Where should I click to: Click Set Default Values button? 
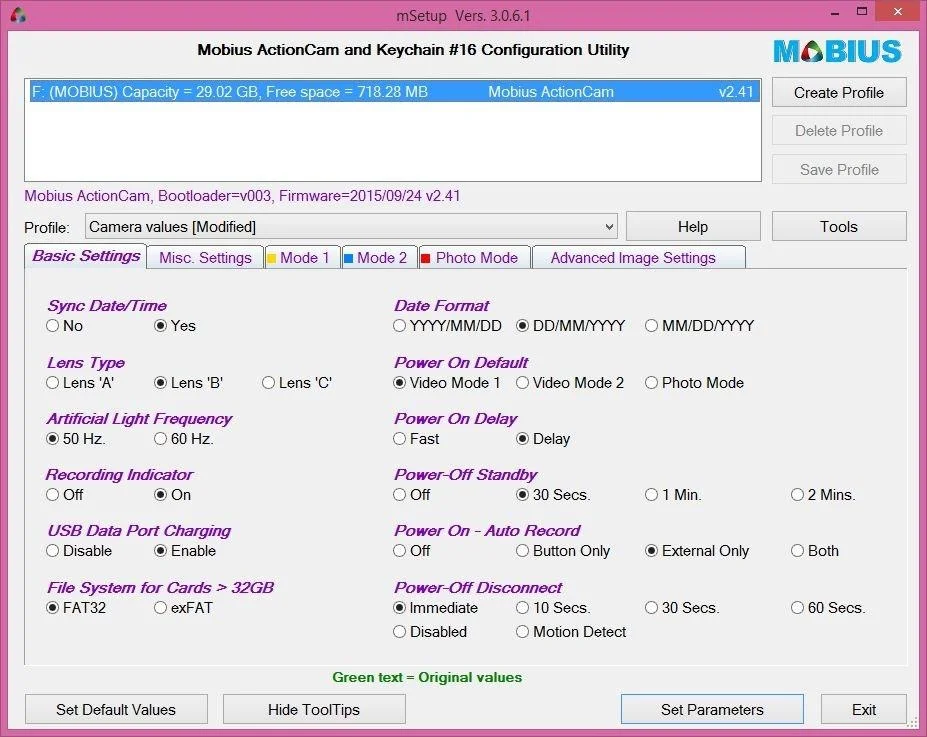(116, 709)
